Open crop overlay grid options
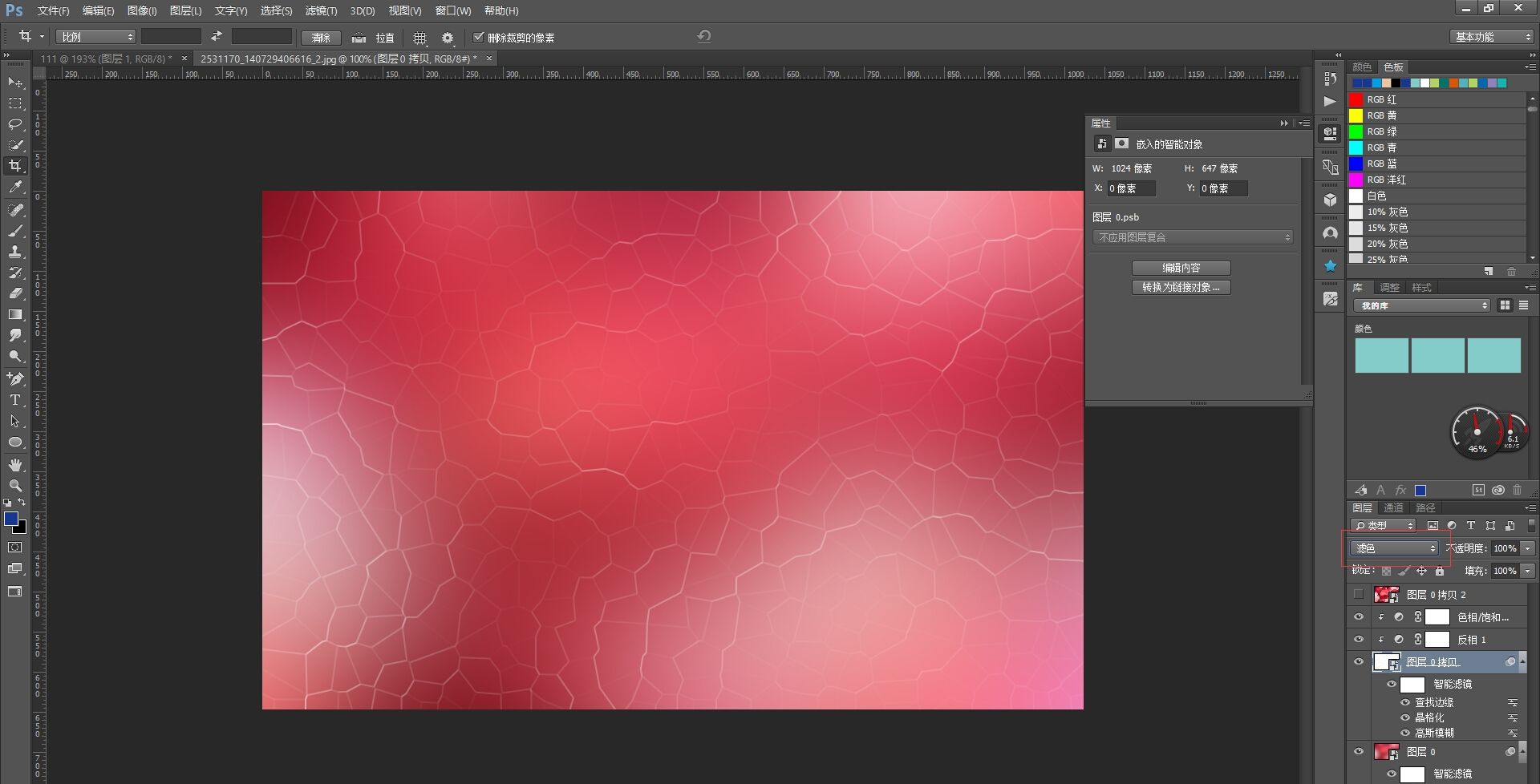 pyautogui.click(x=419, y=38)
